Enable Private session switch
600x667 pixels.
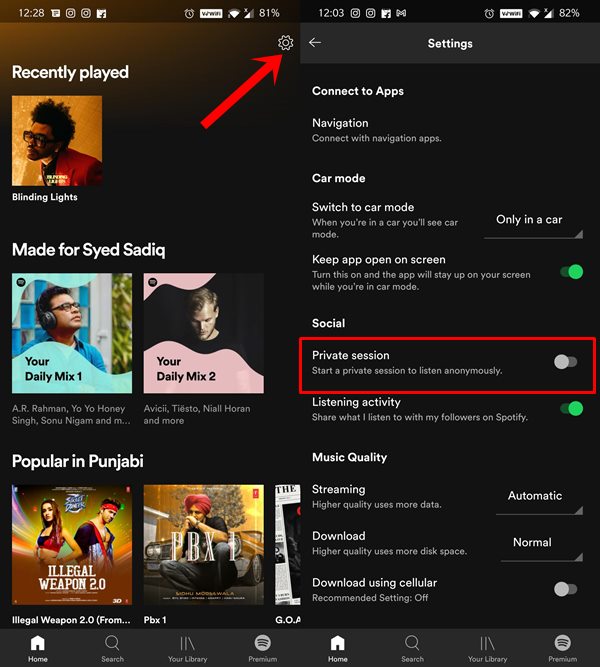[x=566, y=362]
